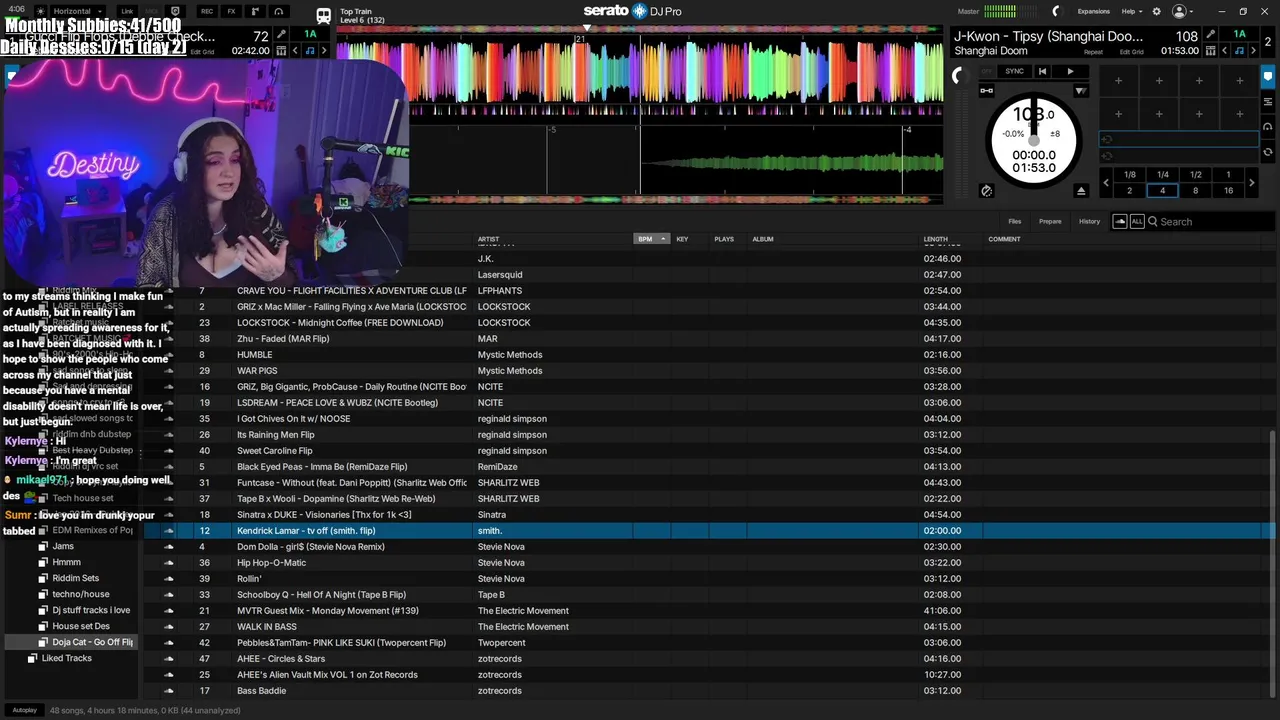Toggle SYNC on the right deck
The height and width of the screenshot is (720, 1280).
pyautogui.click(x=1014, y=71)
